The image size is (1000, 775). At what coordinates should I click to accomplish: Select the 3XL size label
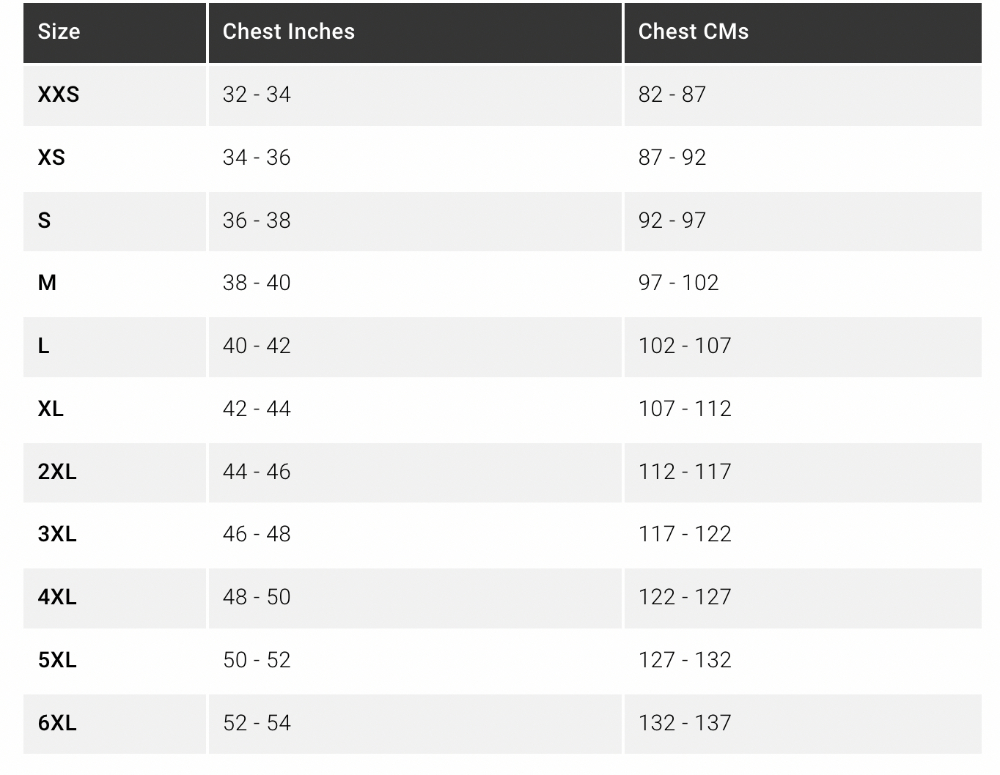pyautogui.click(x=57, y=534)
